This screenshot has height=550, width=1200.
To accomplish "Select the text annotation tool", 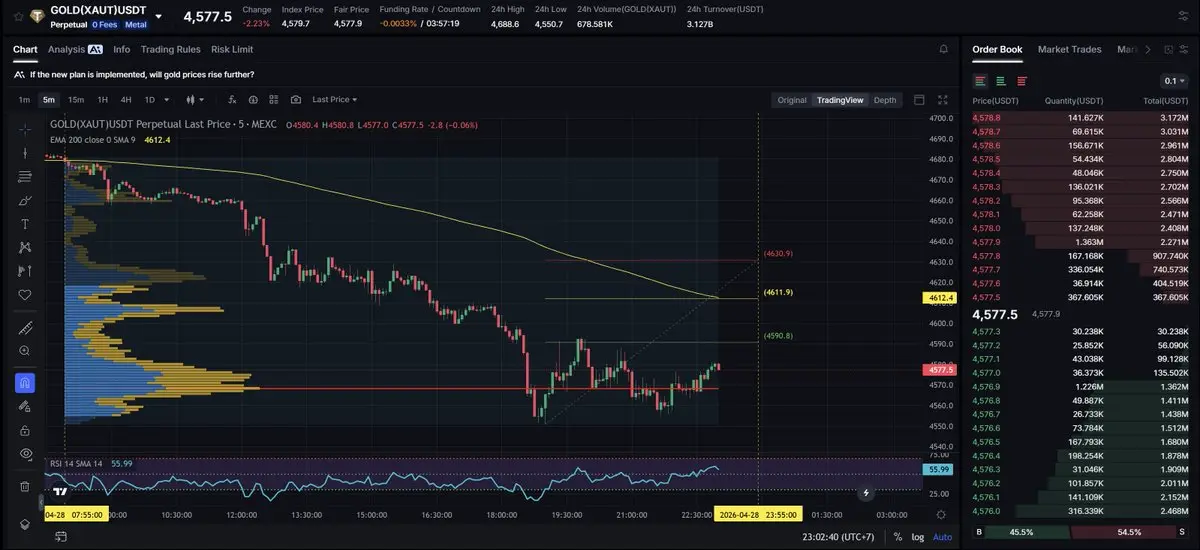I will pos(25,224).
